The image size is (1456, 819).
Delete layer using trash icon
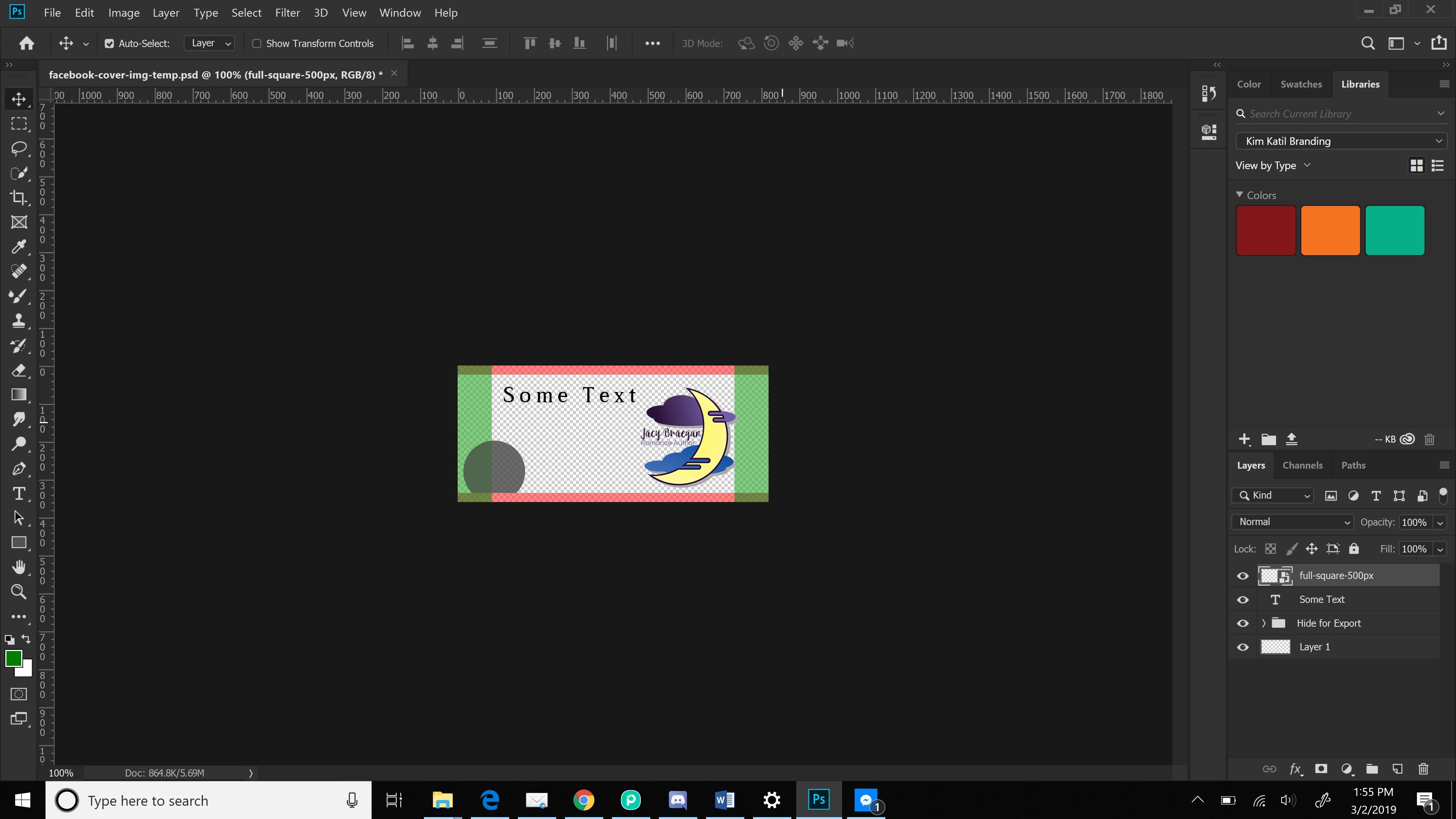click(1423, 769)
